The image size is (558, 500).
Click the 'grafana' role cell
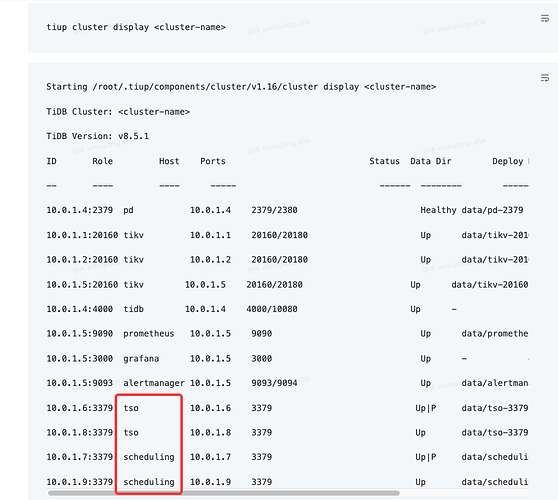141,359
